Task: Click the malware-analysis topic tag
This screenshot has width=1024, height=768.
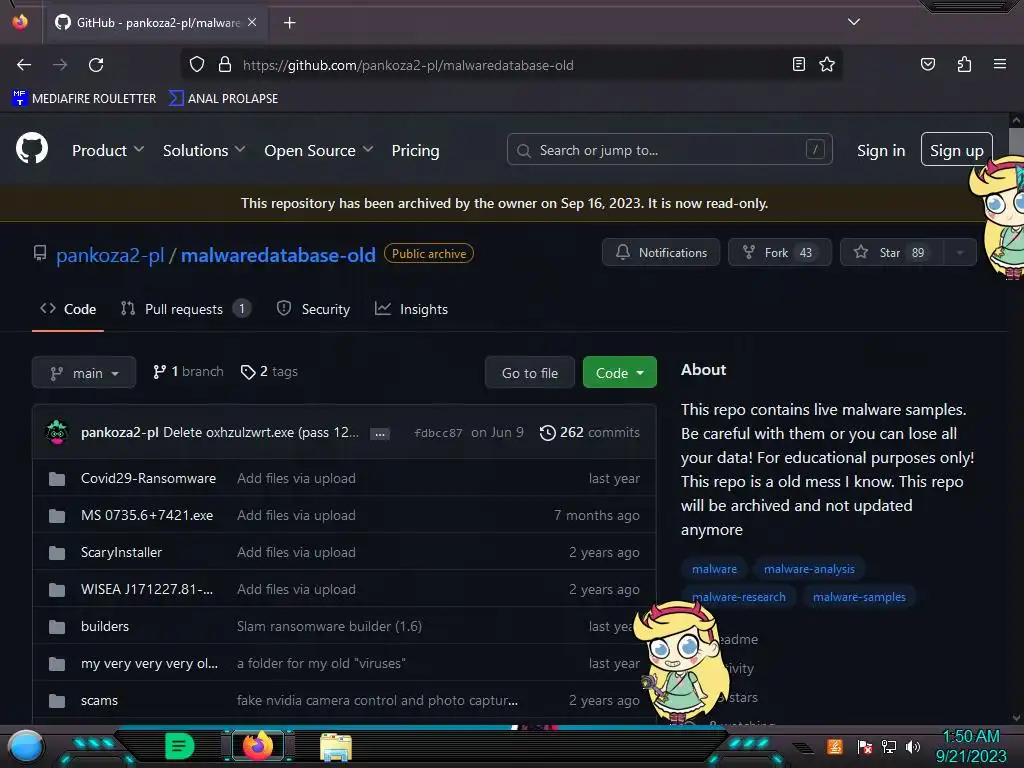Action: pyautogui.click(x=808, y=569)
